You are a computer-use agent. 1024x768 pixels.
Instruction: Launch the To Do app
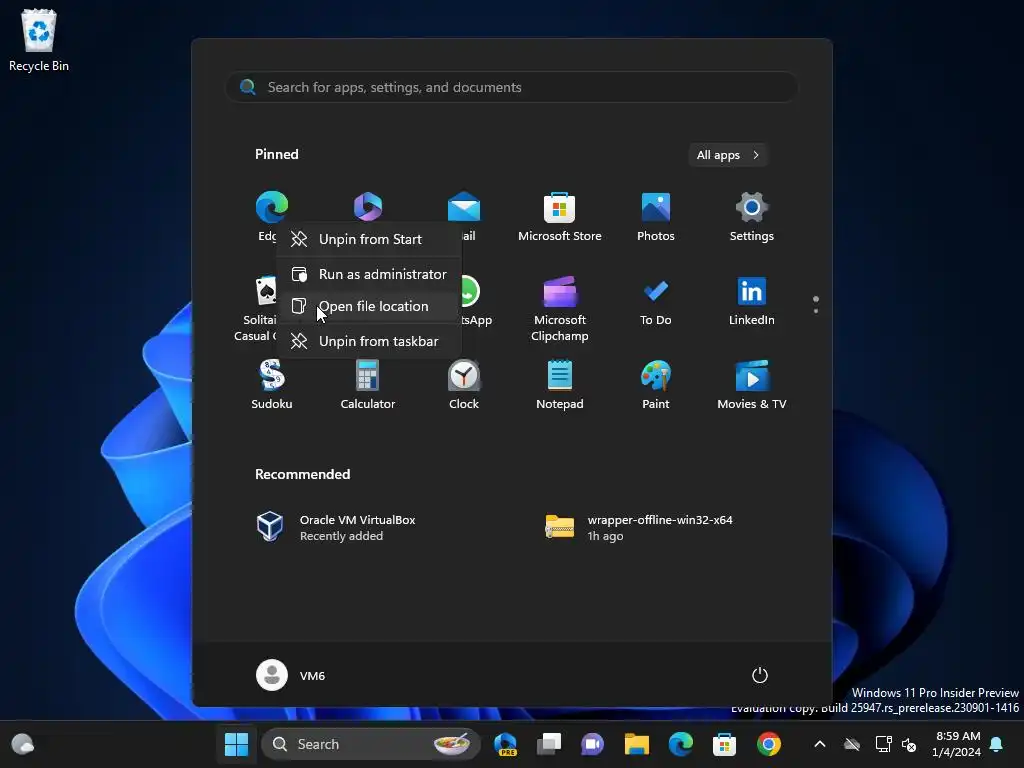point(655,302)
